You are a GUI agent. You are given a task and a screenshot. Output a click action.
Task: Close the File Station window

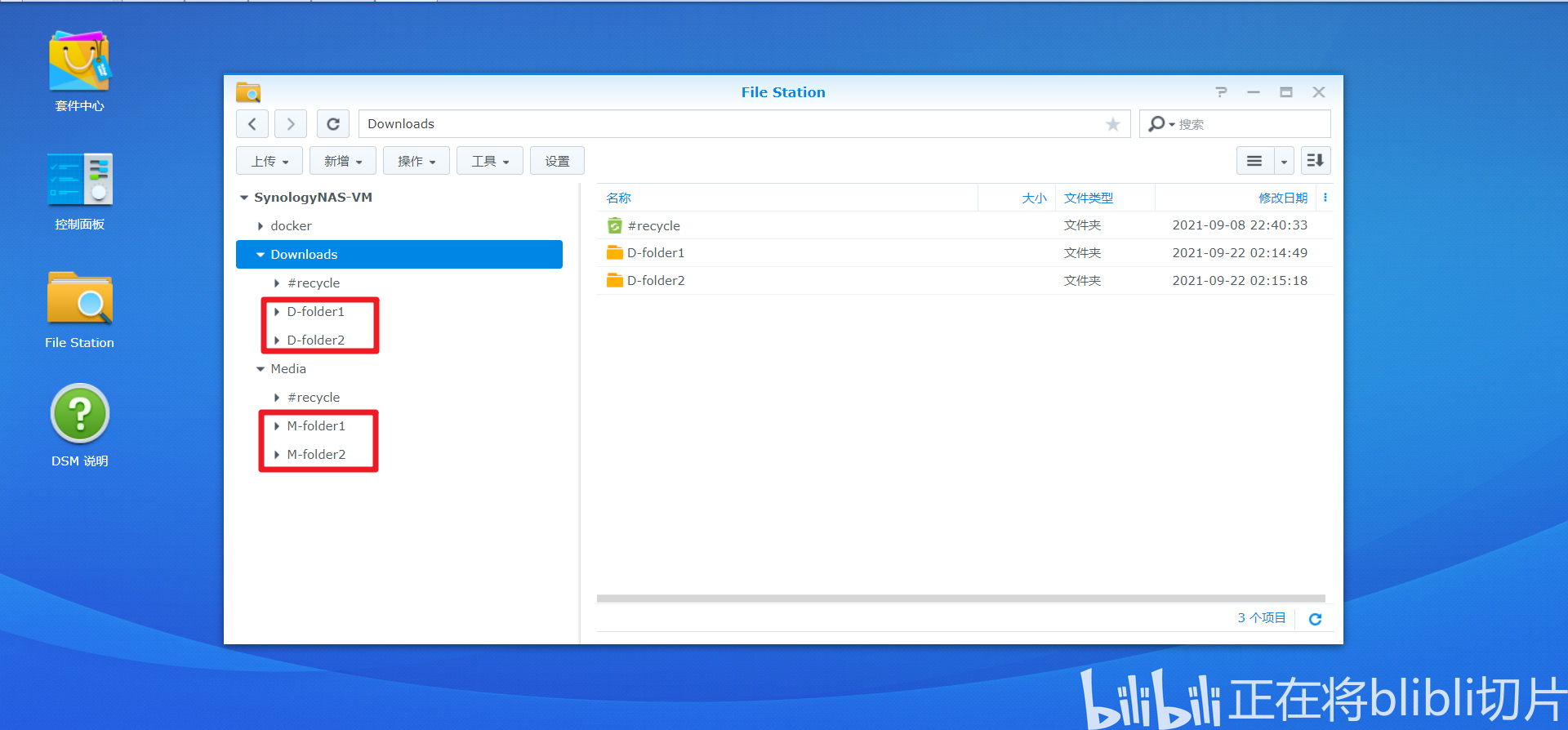[1319, 92]
